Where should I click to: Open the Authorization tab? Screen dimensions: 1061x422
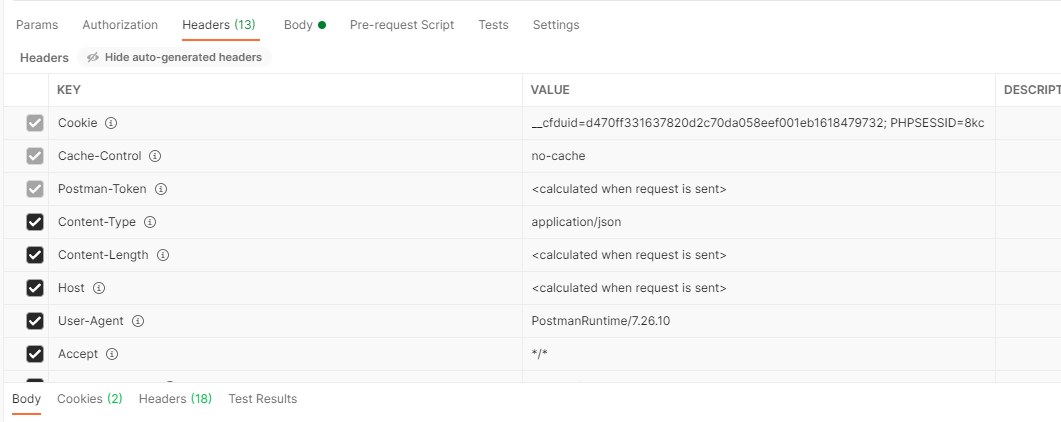[120, 25]
